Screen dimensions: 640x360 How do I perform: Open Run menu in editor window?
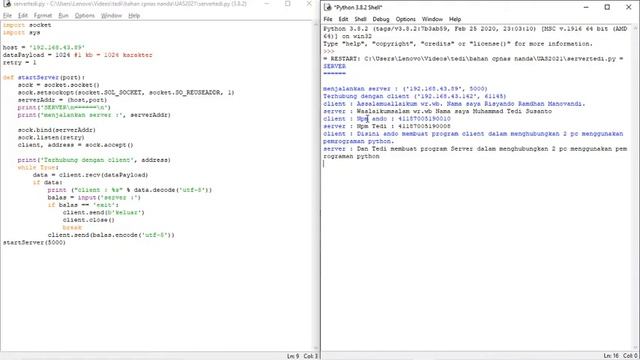point(63,16)
